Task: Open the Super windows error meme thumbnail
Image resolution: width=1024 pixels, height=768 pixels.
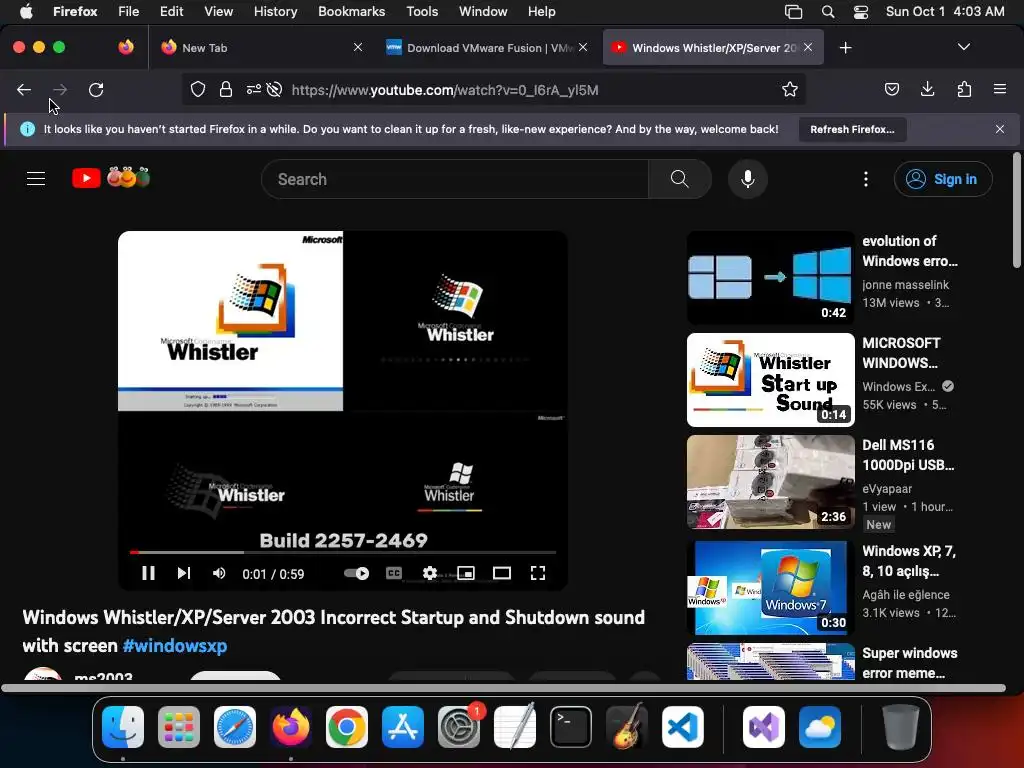Action: pos(771,662)
